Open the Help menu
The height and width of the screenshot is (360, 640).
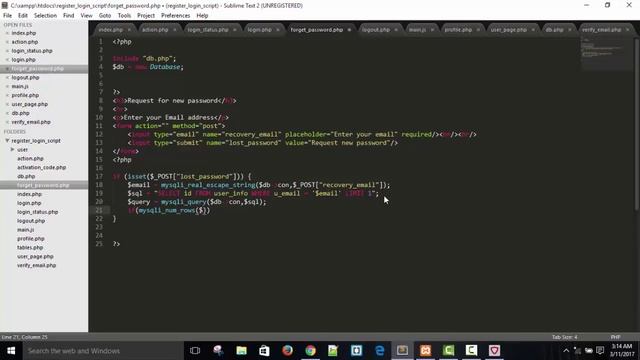click(x=202, y=16)
